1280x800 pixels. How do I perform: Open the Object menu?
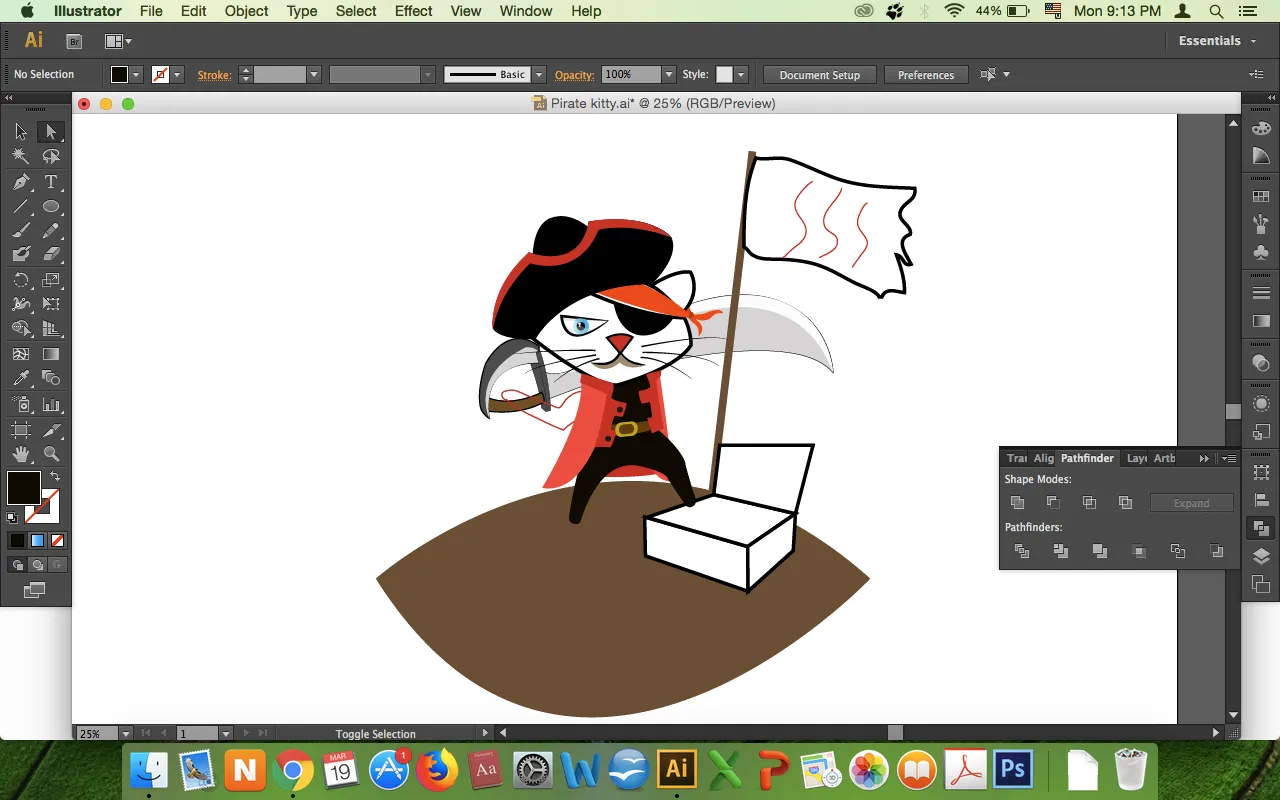click(x=246, y=11)
